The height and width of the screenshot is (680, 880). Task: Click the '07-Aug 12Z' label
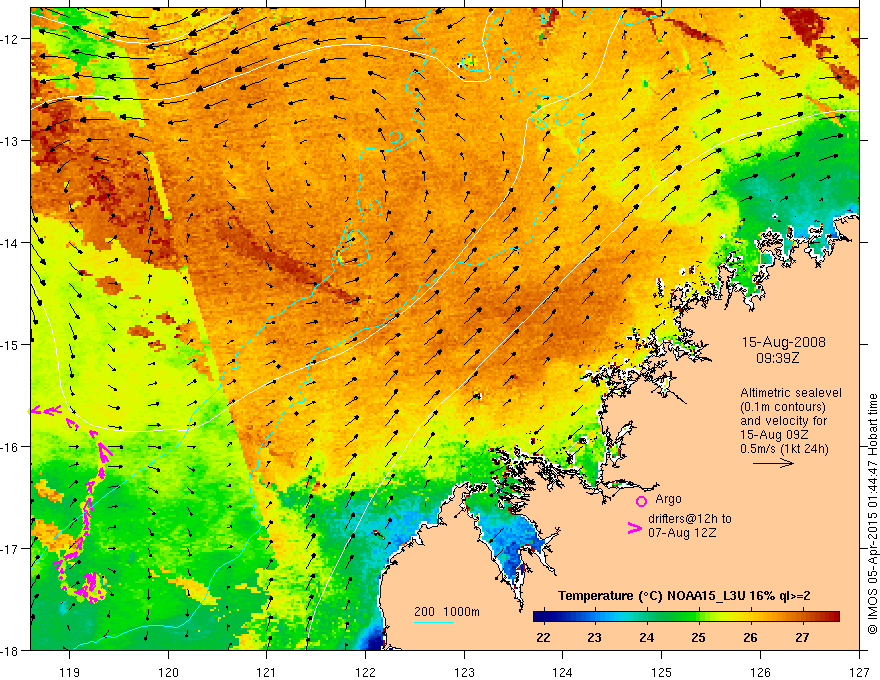point(682,533)
